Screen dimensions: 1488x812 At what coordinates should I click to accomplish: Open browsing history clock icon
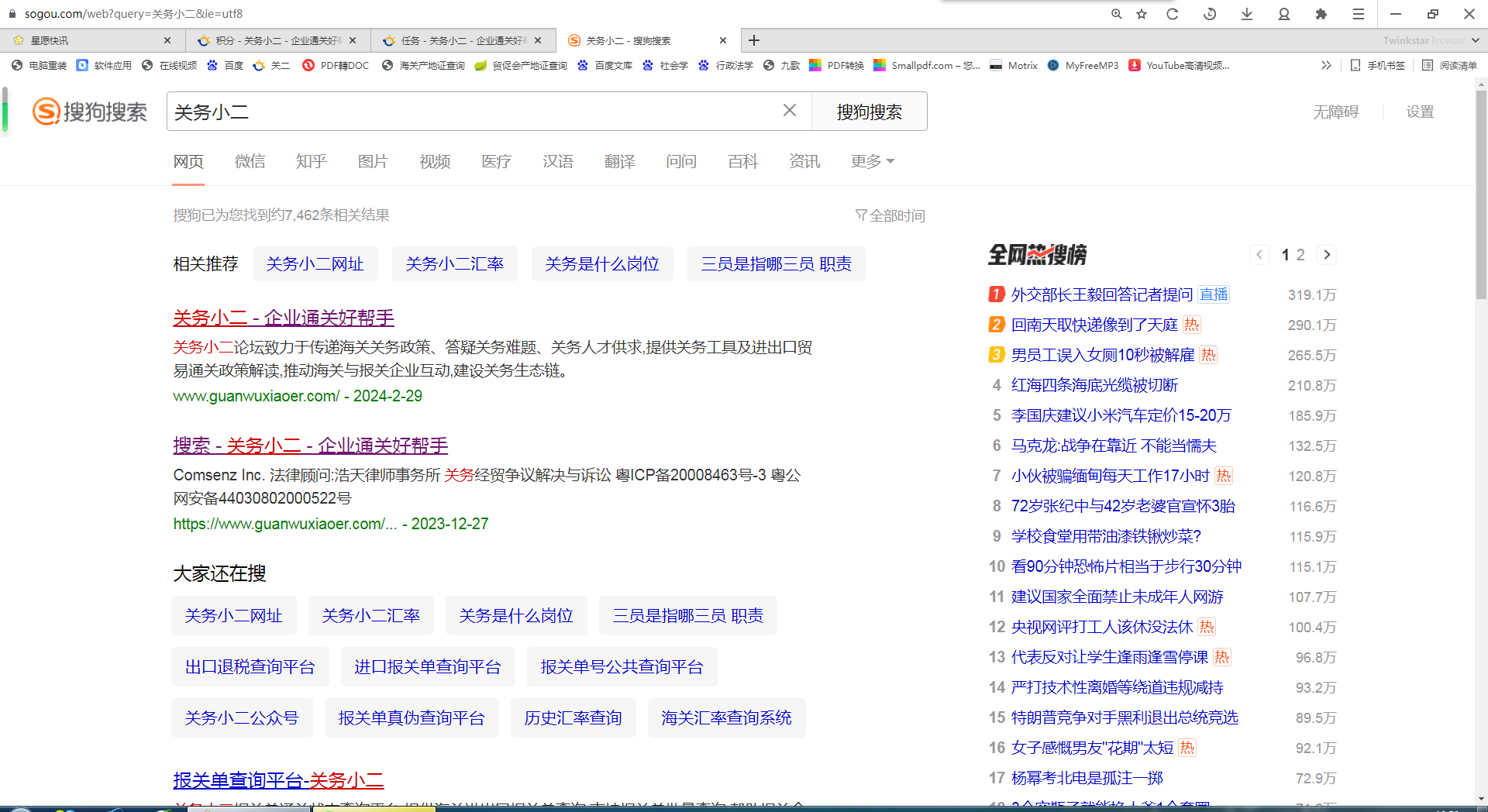(x=1210, y=14)
